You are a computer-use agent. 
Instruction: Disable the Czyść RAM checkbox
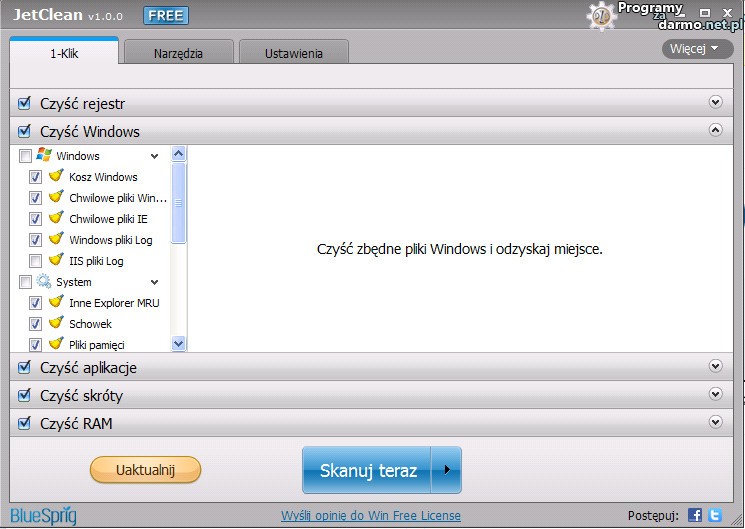point(25,423)
